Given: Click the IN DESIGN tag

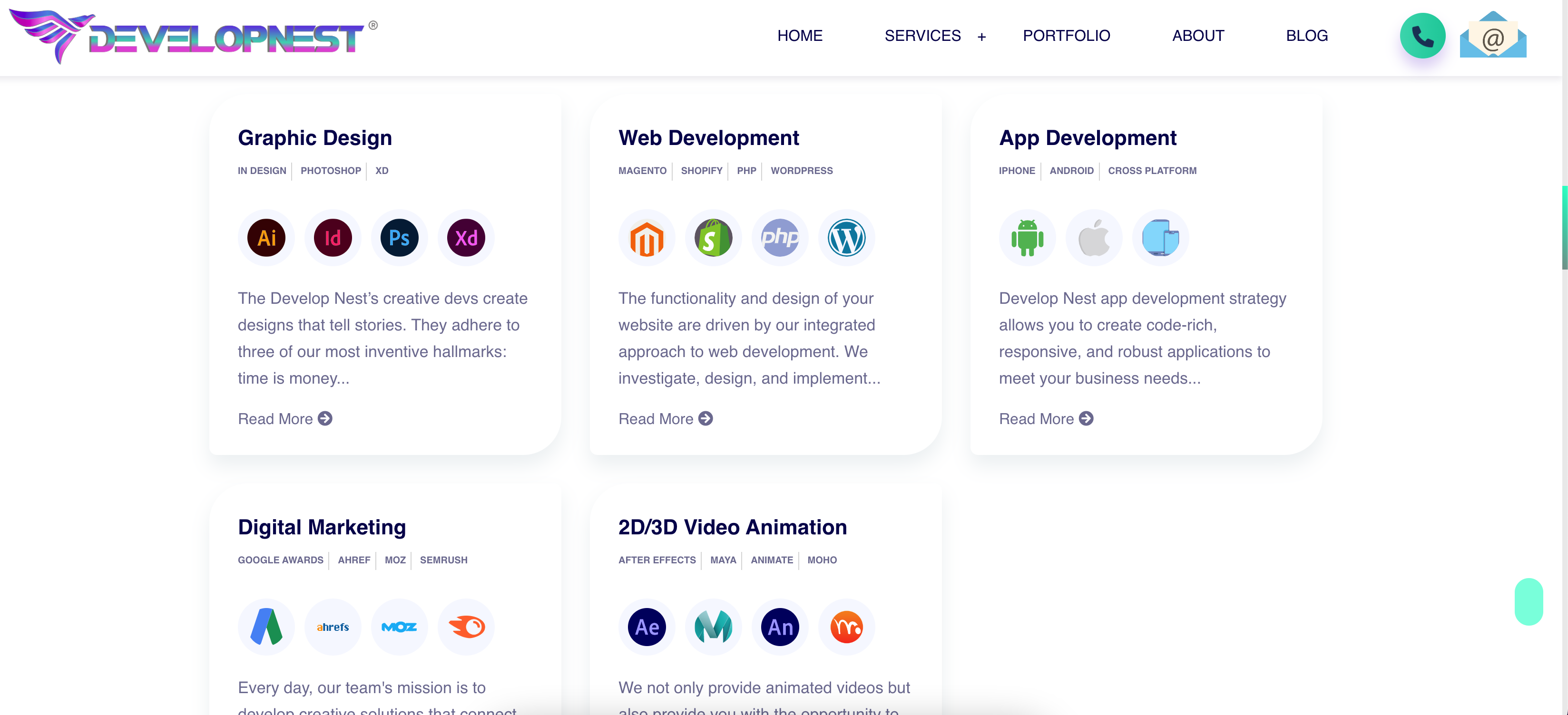Looking at the screenshot, I should 262,171.
